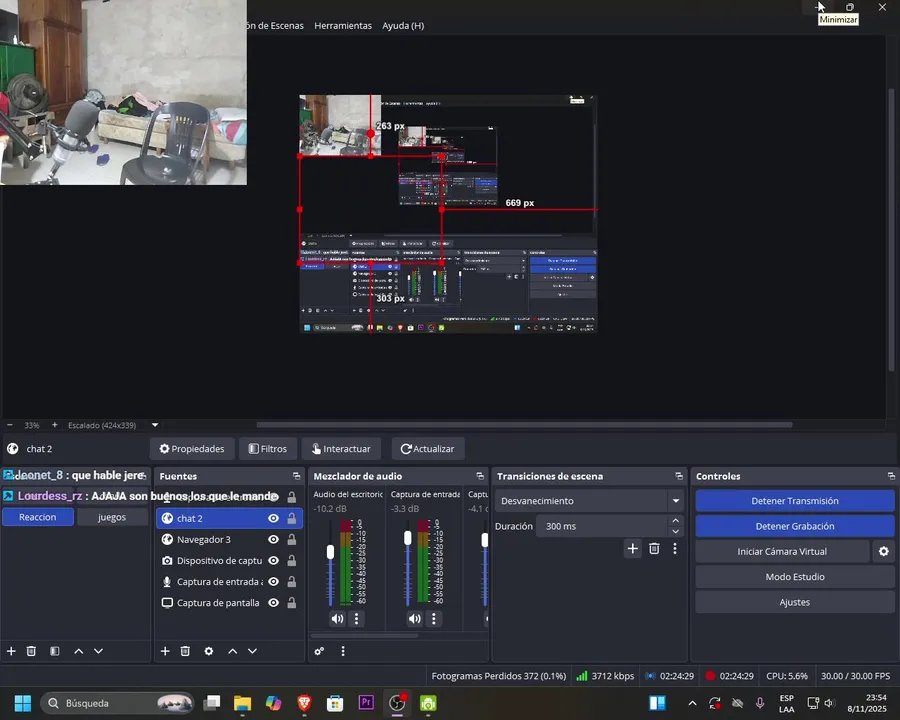This screenshot has height=720, width=900.
Task: Hide the chat 2 source
Action: click(274, 518)
